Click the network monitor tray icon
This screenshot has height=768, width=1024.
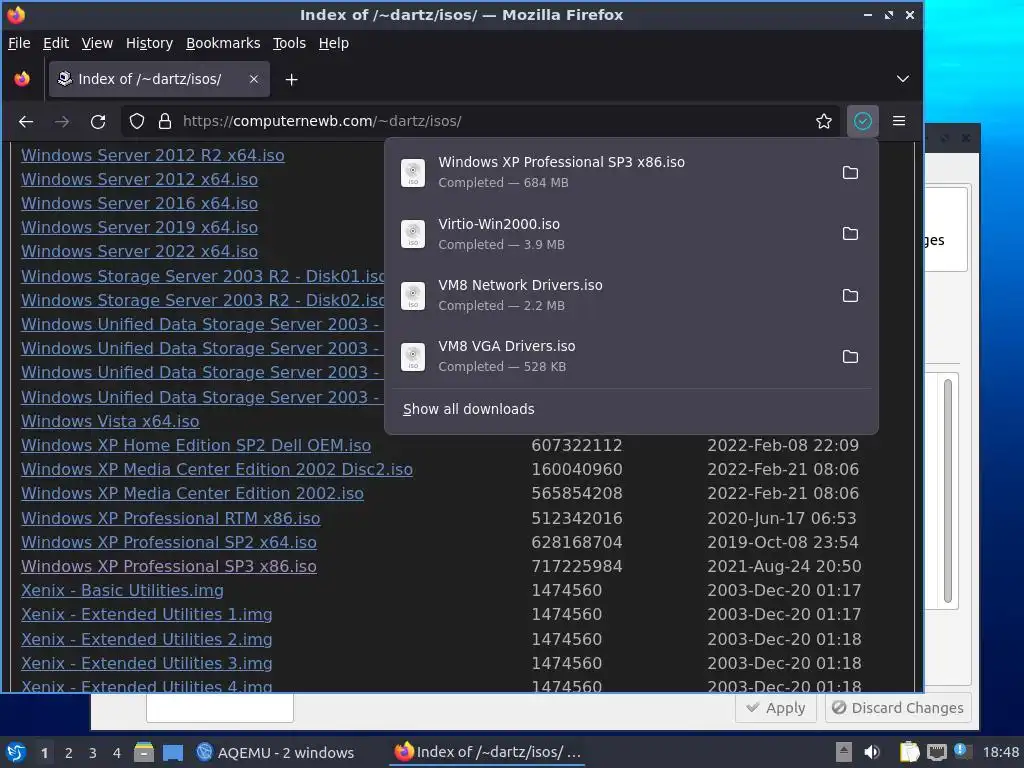[x=936, y=752]
